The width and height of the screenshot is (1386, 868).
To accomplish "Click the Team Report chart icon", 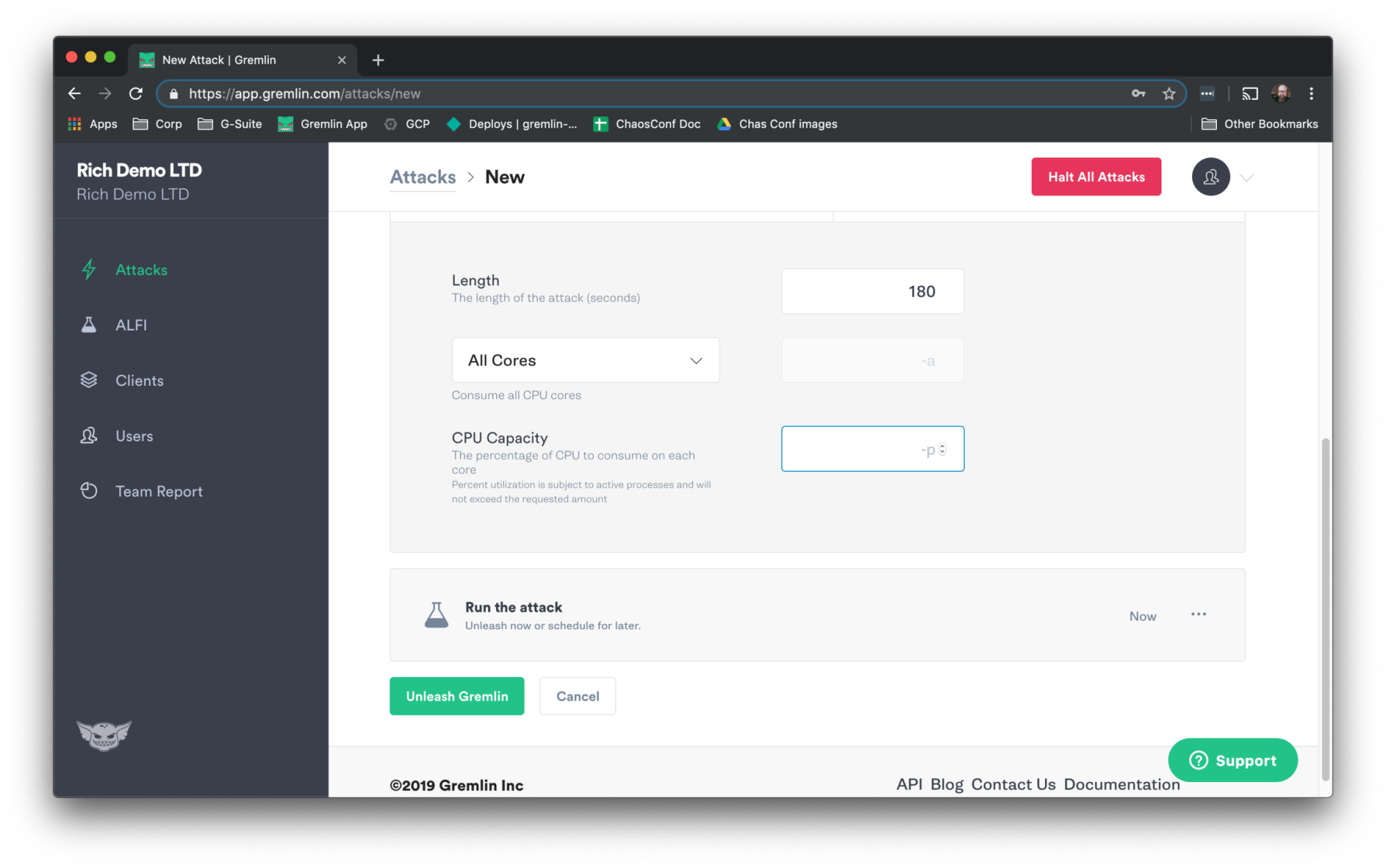I will click(89, 491).
